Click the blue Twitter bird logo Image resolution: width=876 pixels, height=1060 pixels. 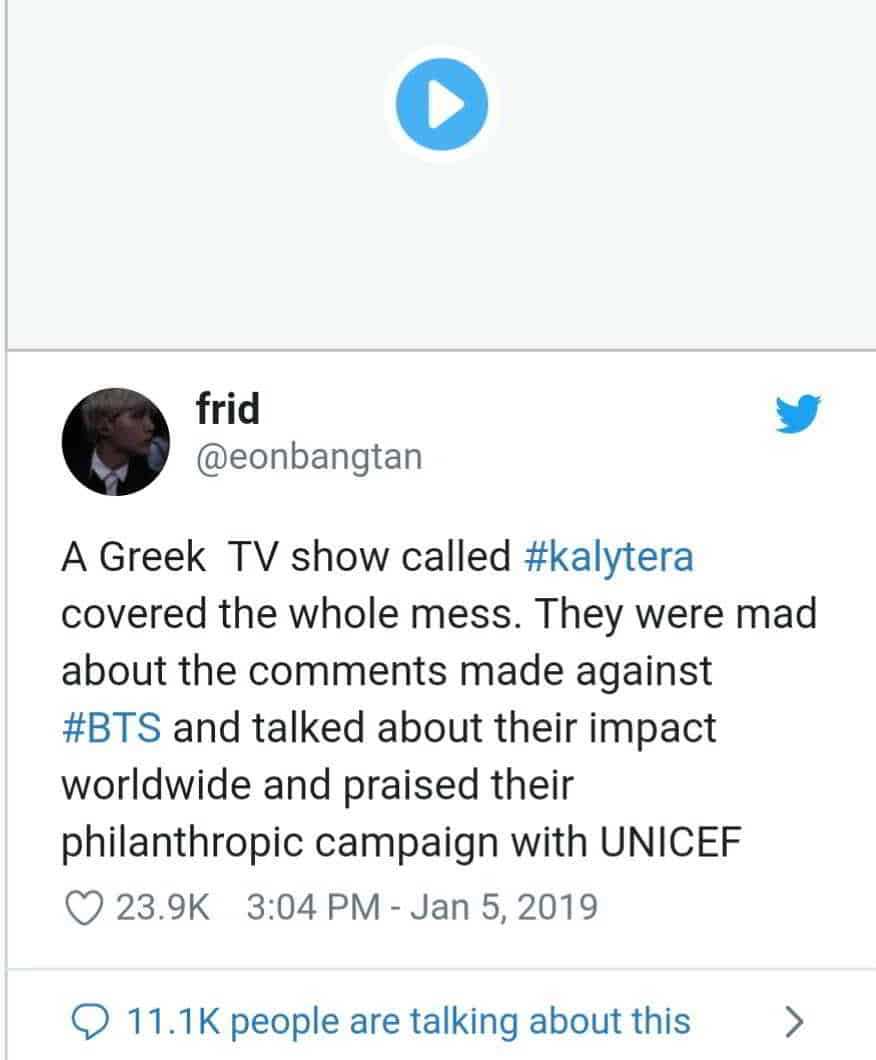(798, 414)
